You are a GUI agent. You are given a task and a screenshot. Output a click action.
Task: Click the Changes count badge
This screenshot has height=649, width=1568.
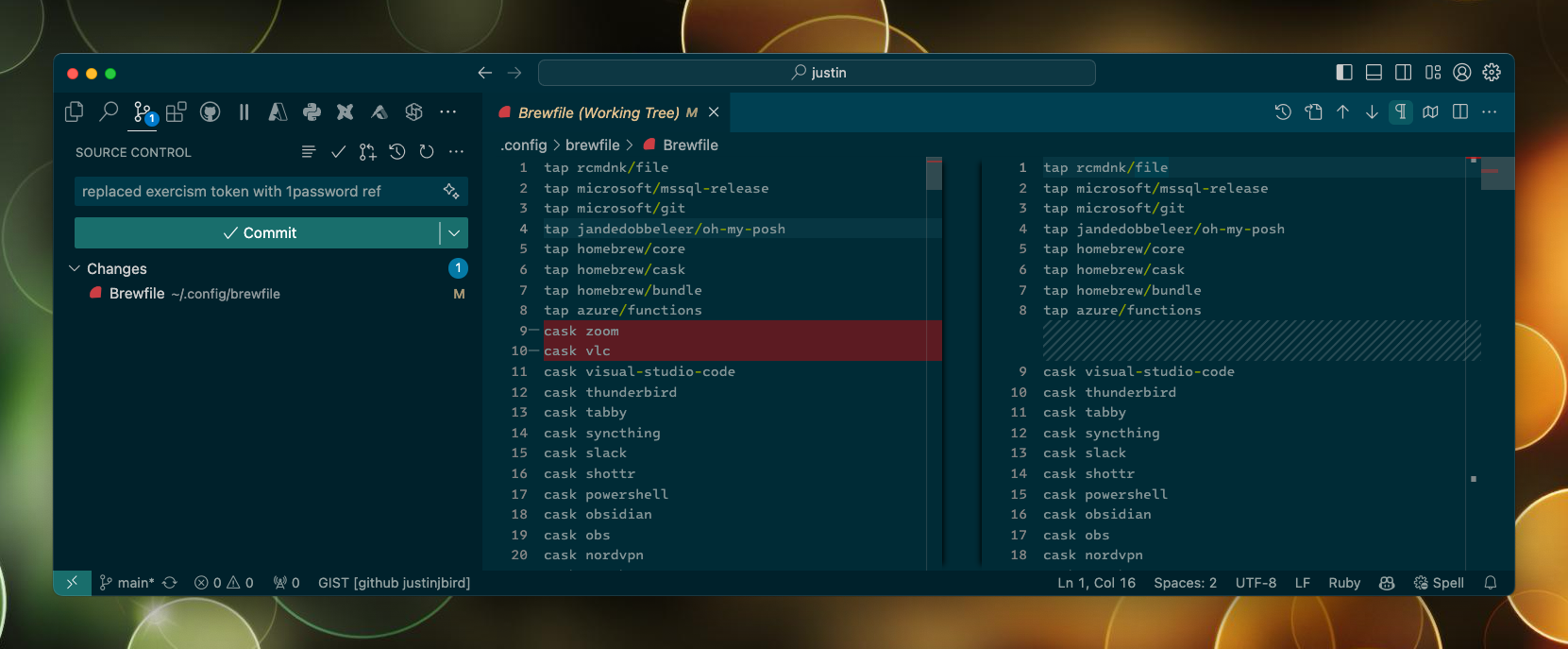pos(458,268)
